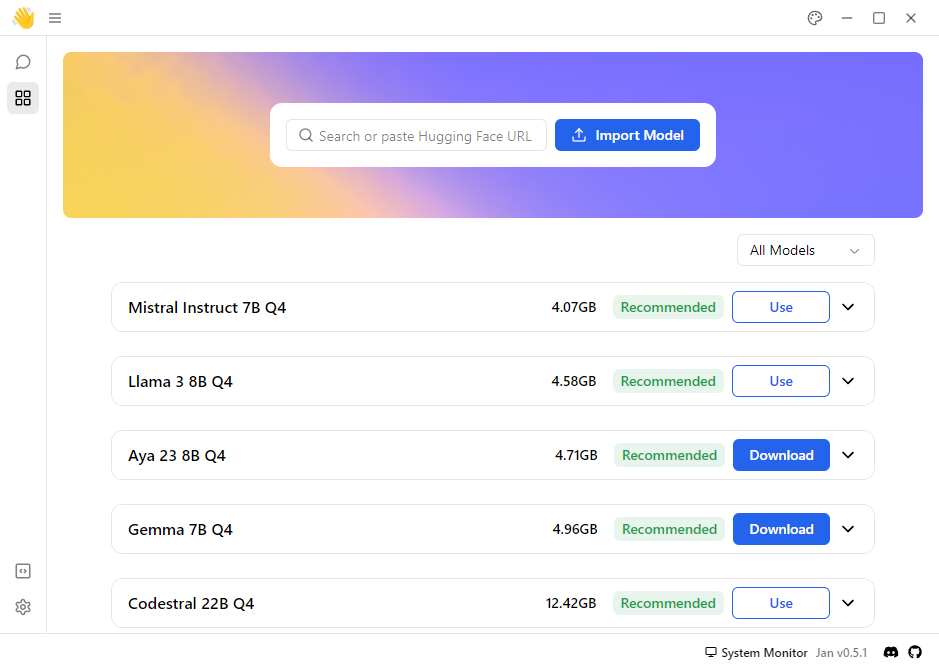Open the All Models filter dropdown
Image resolution: width=939 pixels, height=669 pixels.
(805, 250)
